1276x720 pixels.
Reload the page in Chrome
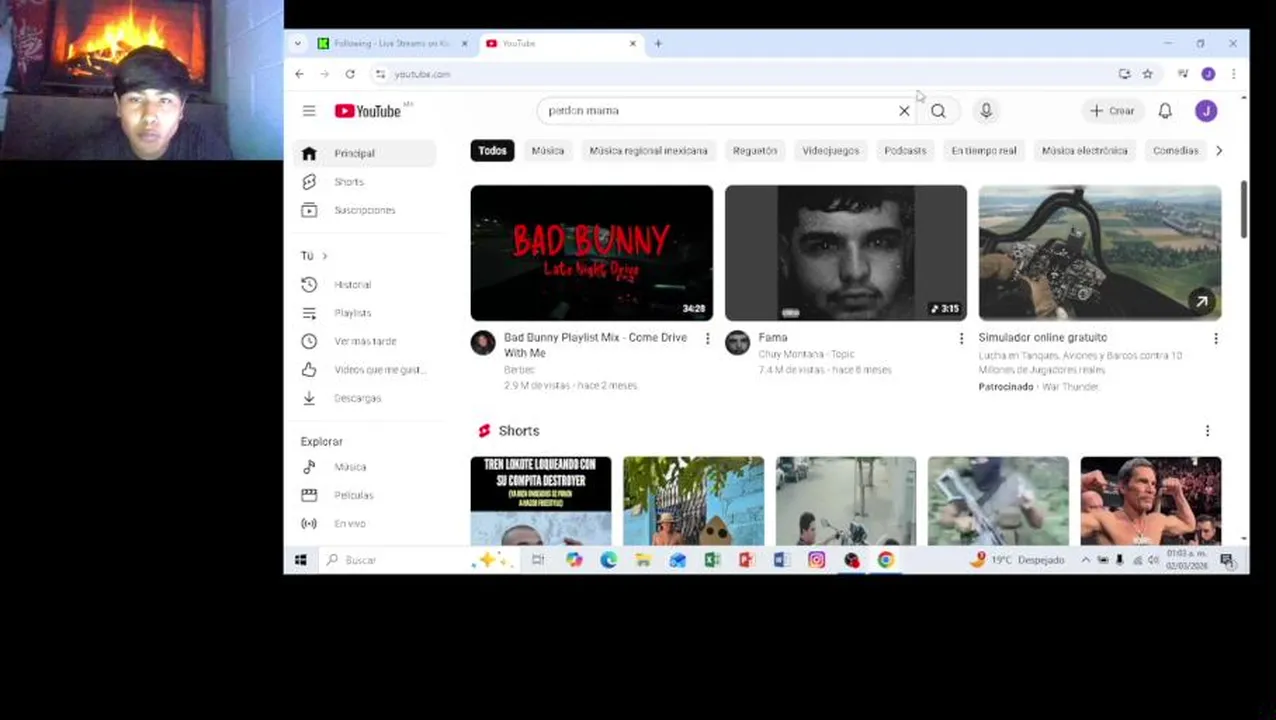350,74
